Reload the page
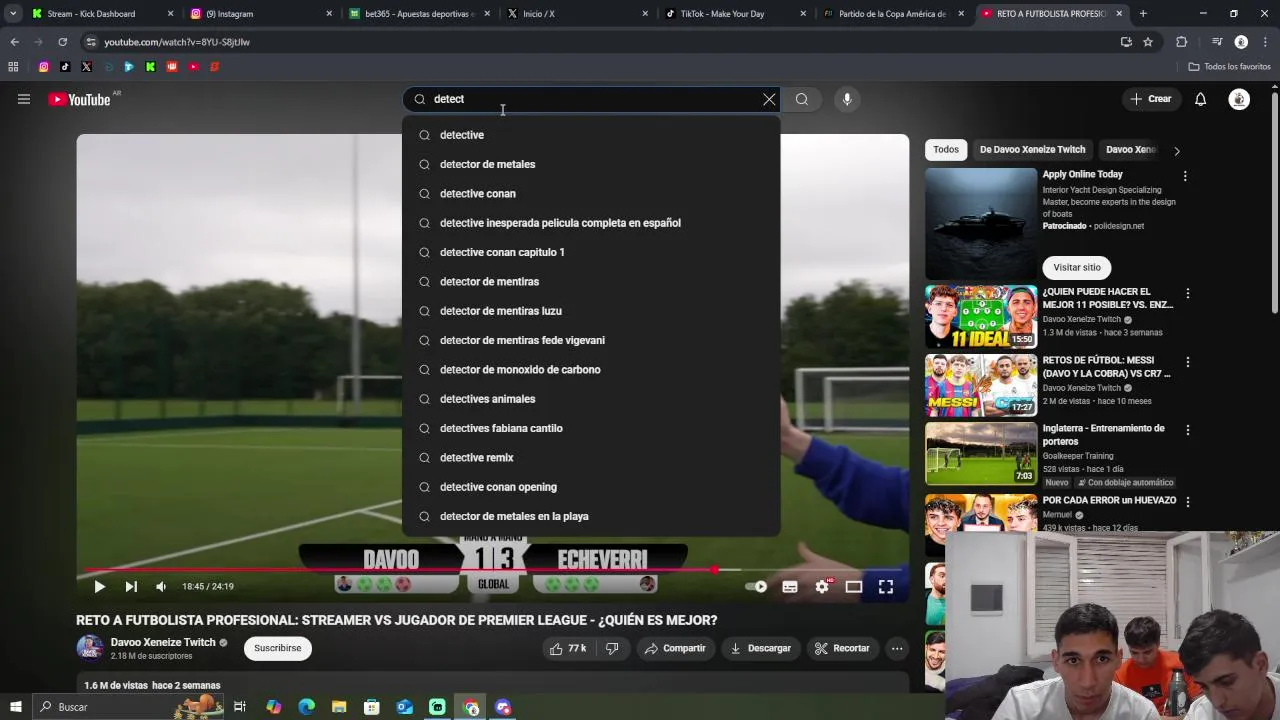 pyautogui.click(x=62, y=42)
